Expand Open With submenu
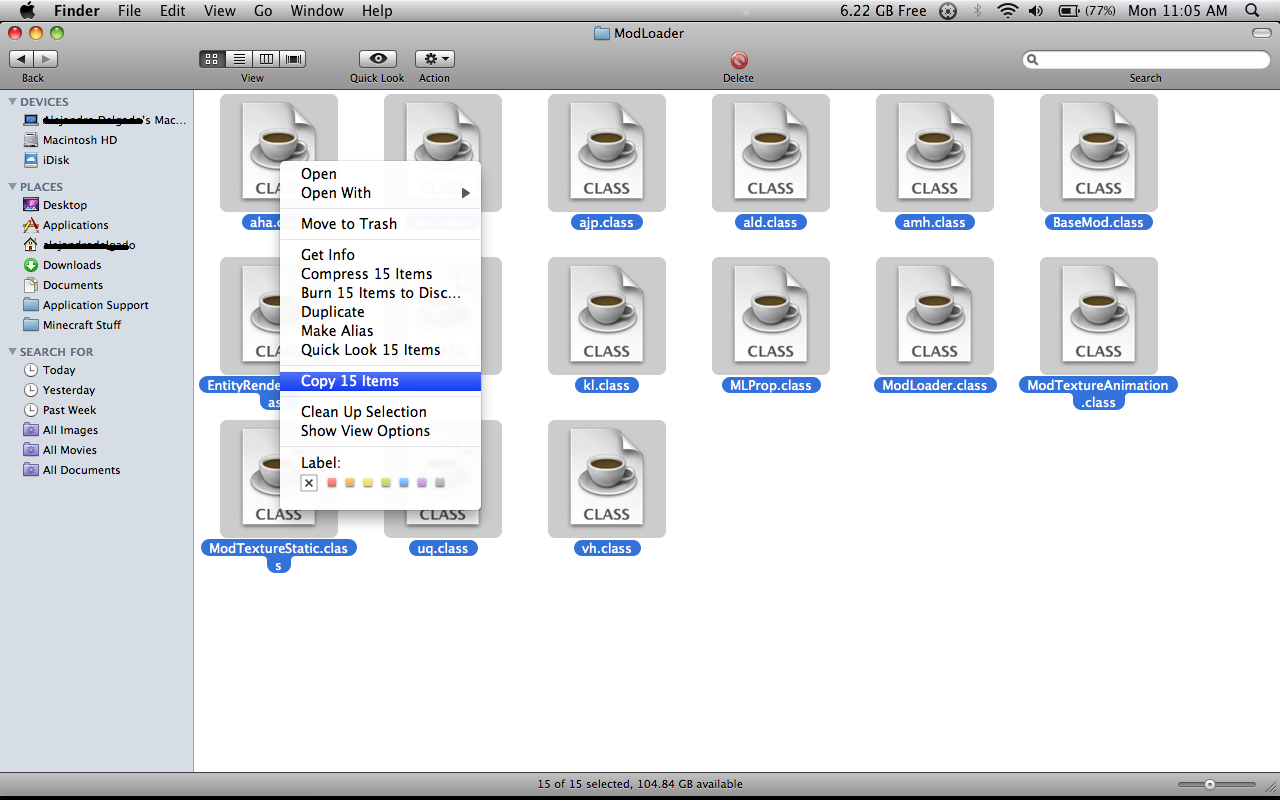1280x800 pixels. [x=380, y=193]
